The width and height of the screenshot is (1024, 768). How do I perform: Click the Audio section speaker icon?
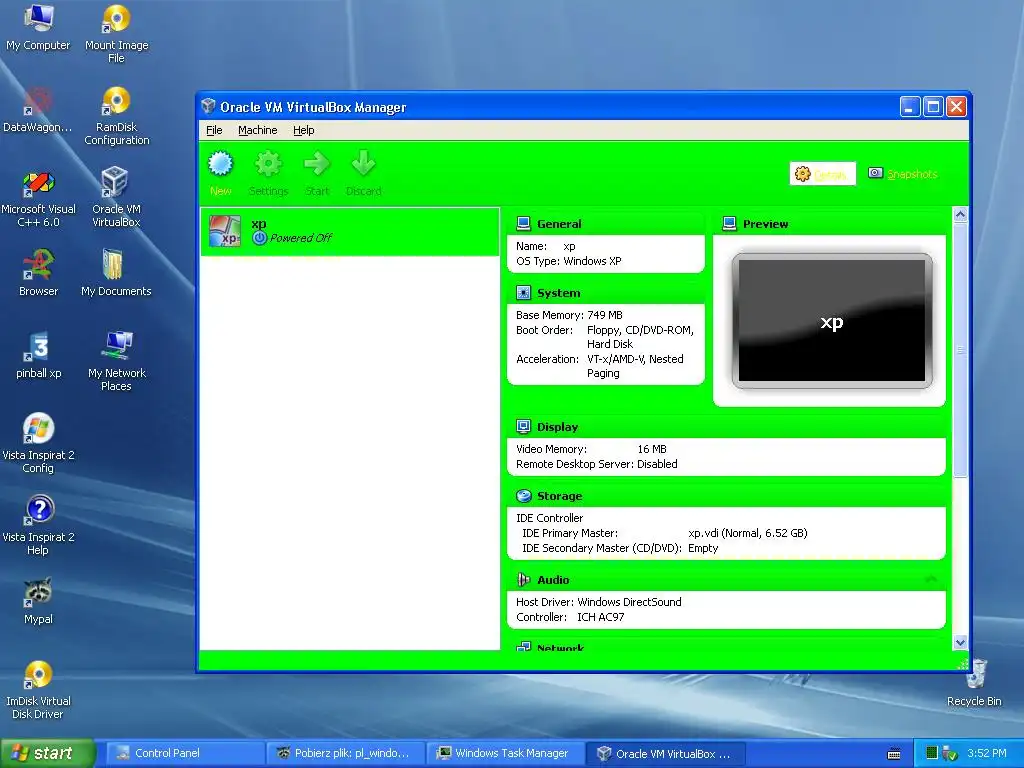[523, 579]
